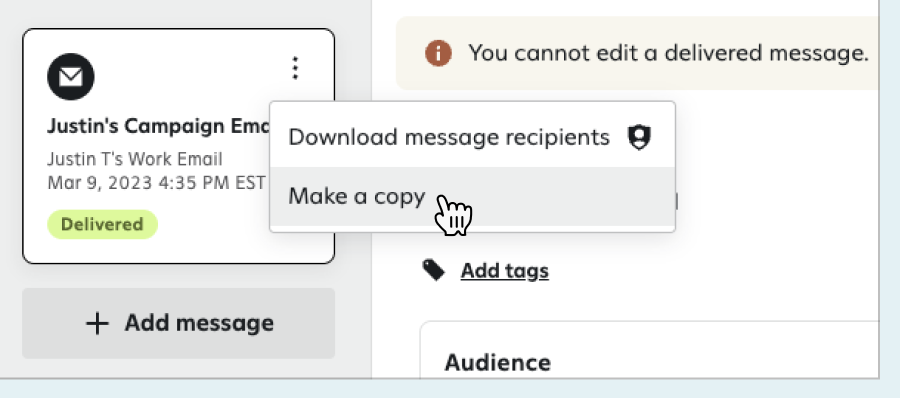Screen dimensions: 900x398
Task: Click the Justin T's Work Email sender text
Action: 135,159
